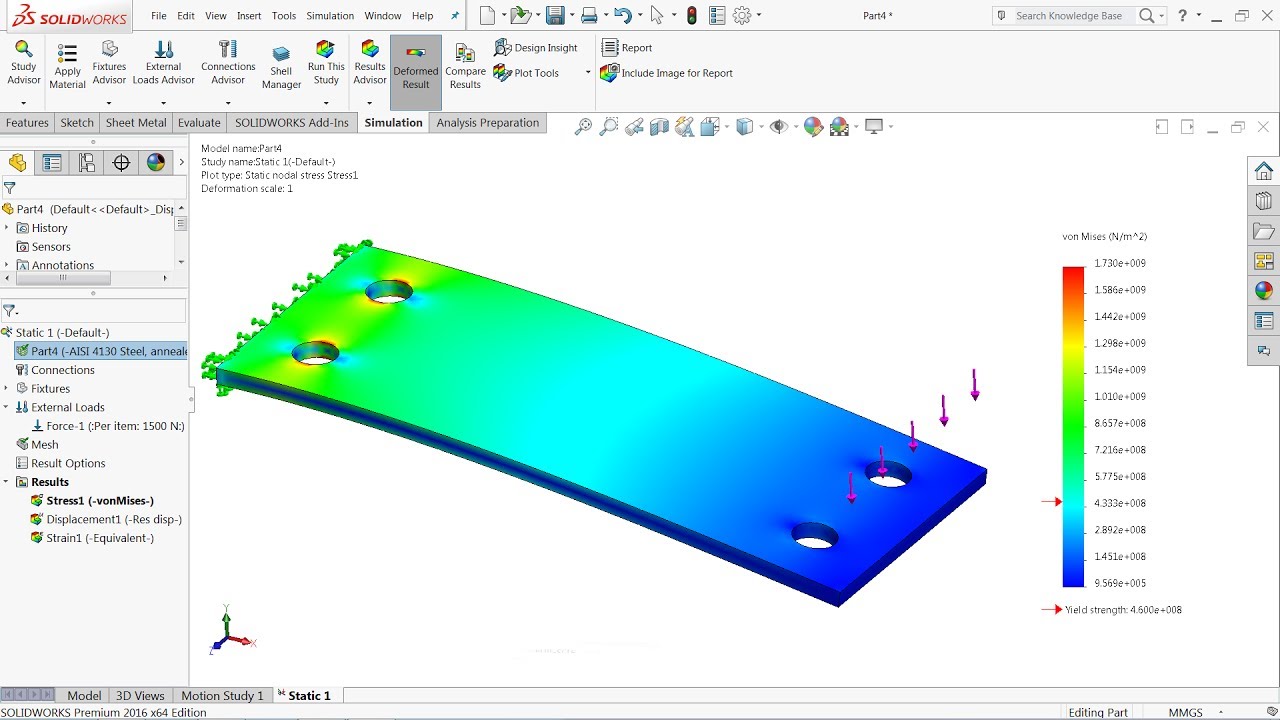The height and width of the screenshot is (720, 1280).
Task: Open the Plot Tools dropdown arrow
Action: pos(587,73)
